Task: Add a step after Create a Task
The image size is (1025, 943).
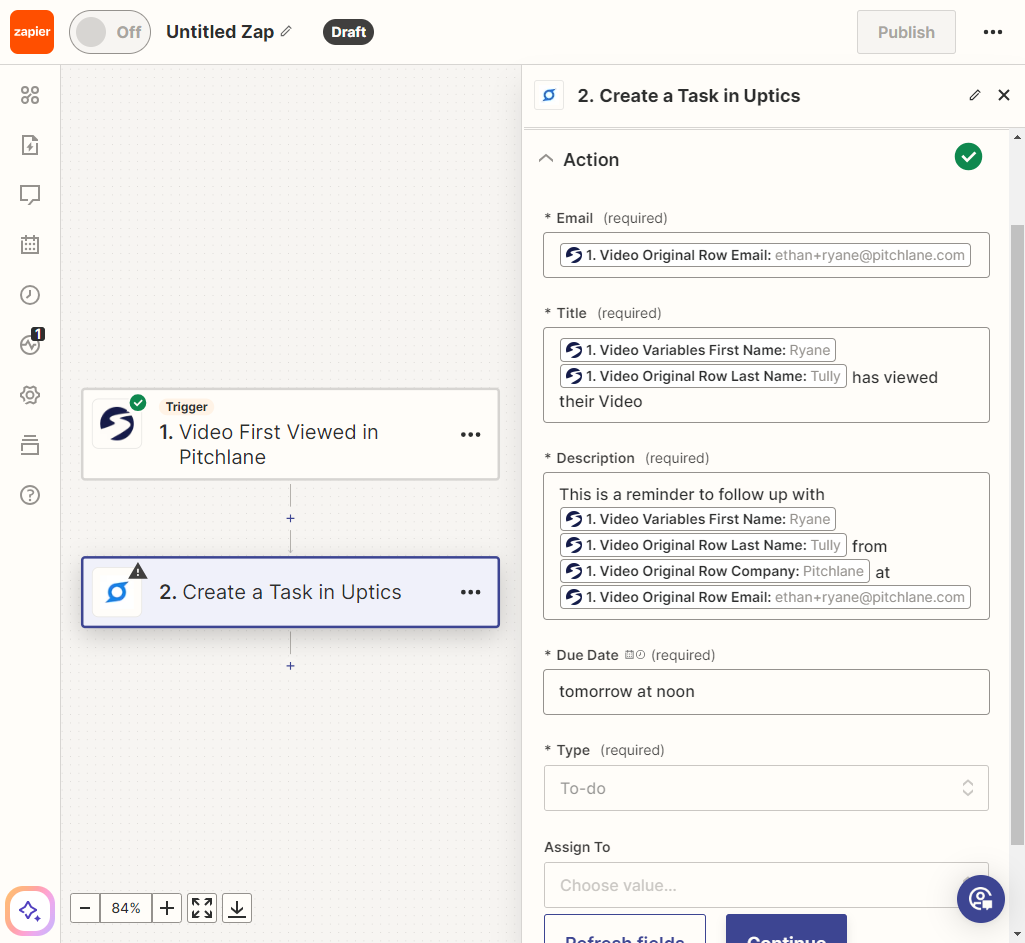Action: (290, 666)
